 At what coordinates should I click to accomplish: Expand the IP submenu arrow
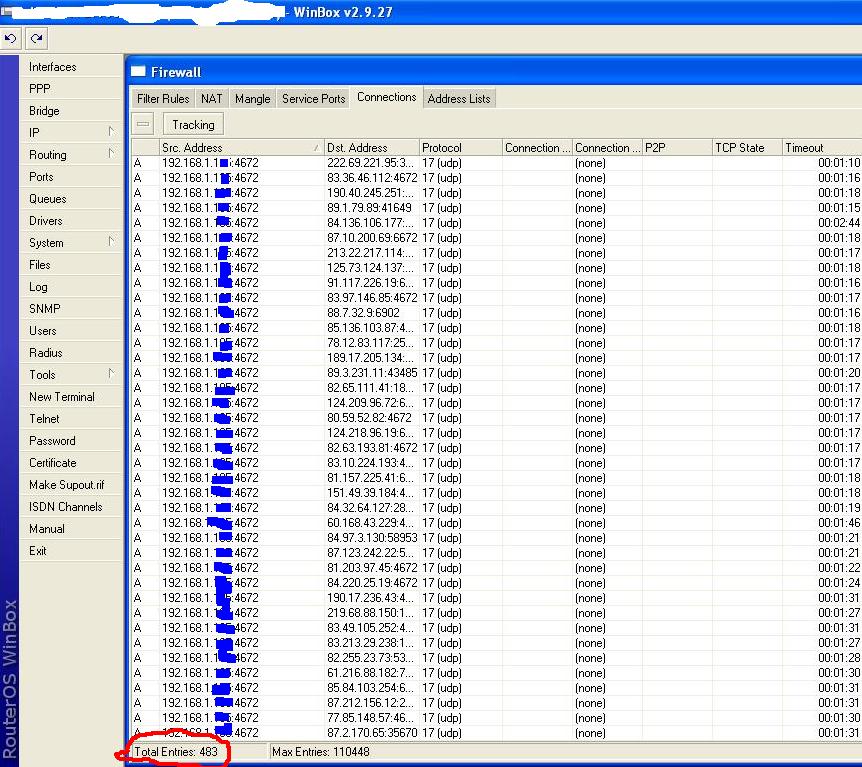click(111, 132)
